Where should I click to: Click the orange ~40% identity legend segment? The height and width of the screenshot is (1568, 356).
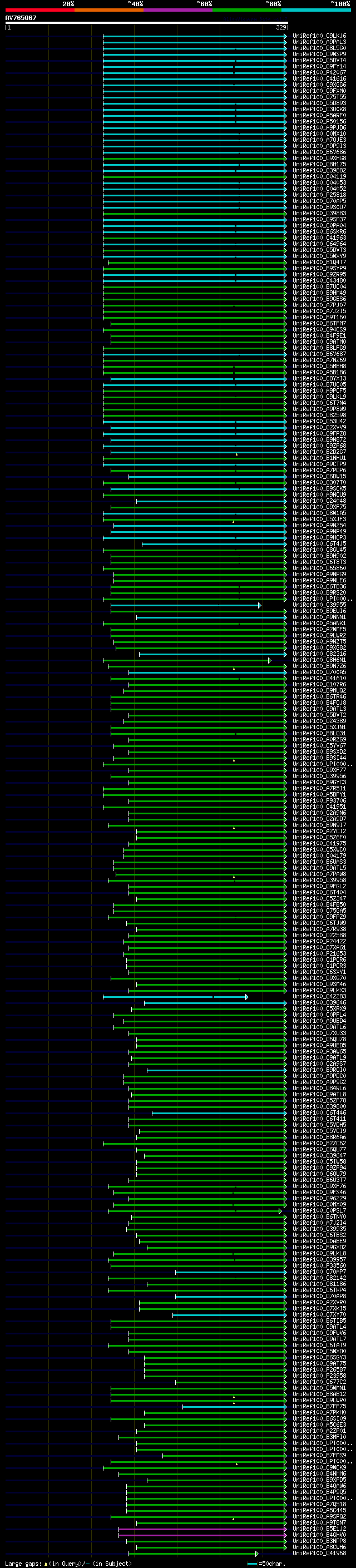109,10
